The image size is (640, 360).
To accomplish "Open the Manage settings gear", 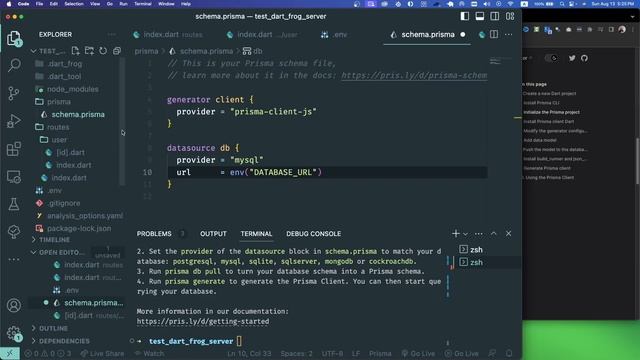I will [x=14, y=333].
